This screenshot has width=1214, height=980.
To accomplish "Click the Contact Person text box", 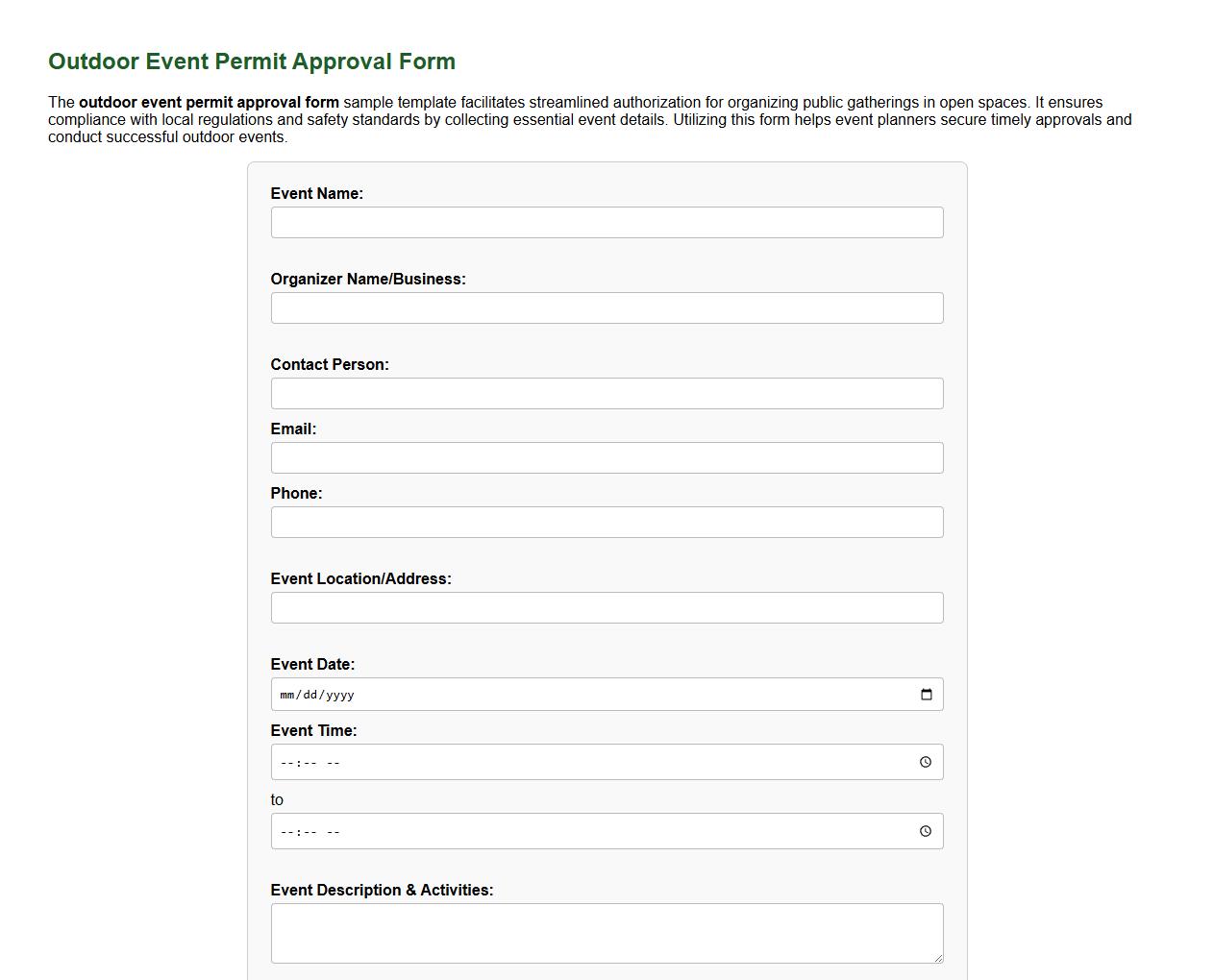I will tap(607, 393).
